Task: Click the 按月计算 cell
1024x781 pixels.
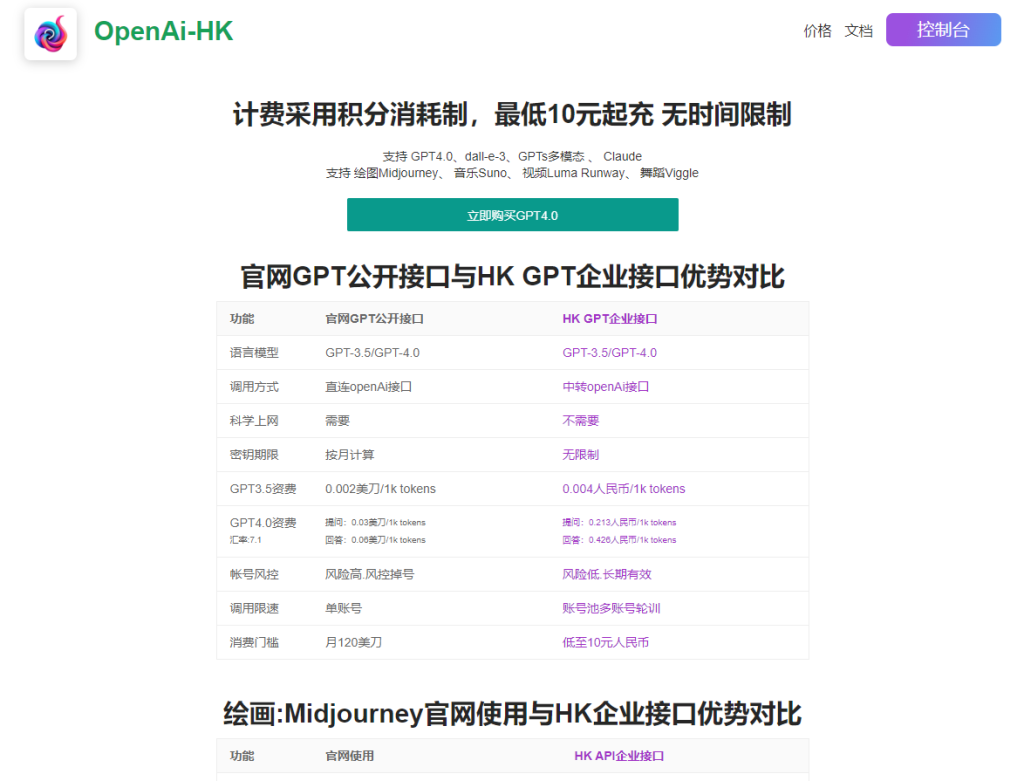Action: [x=349, y=454]
